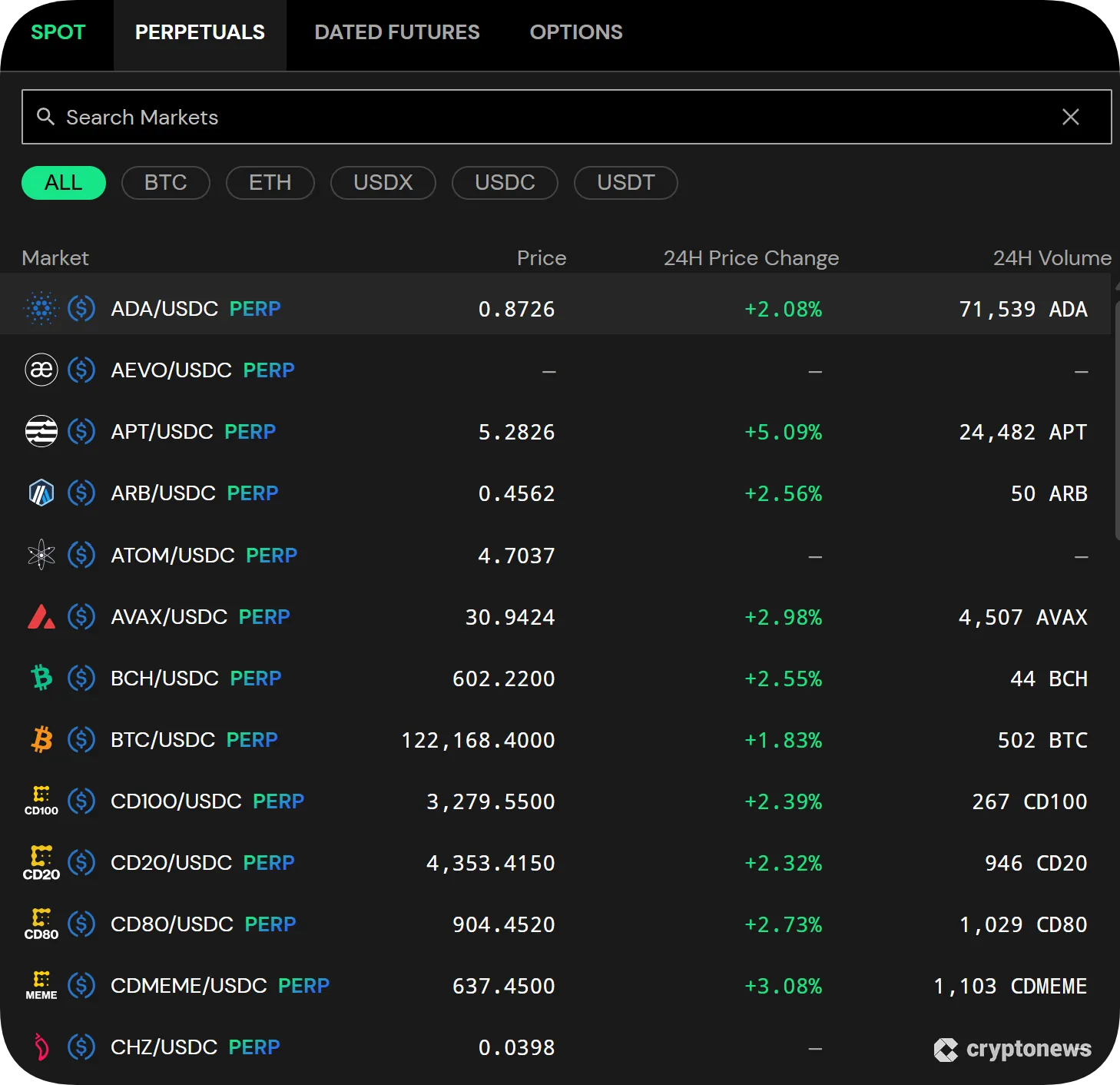The height and width of the screenshot is (1085, 1120).
Task: Click the CD80 index icon
Action: (41, 924)
